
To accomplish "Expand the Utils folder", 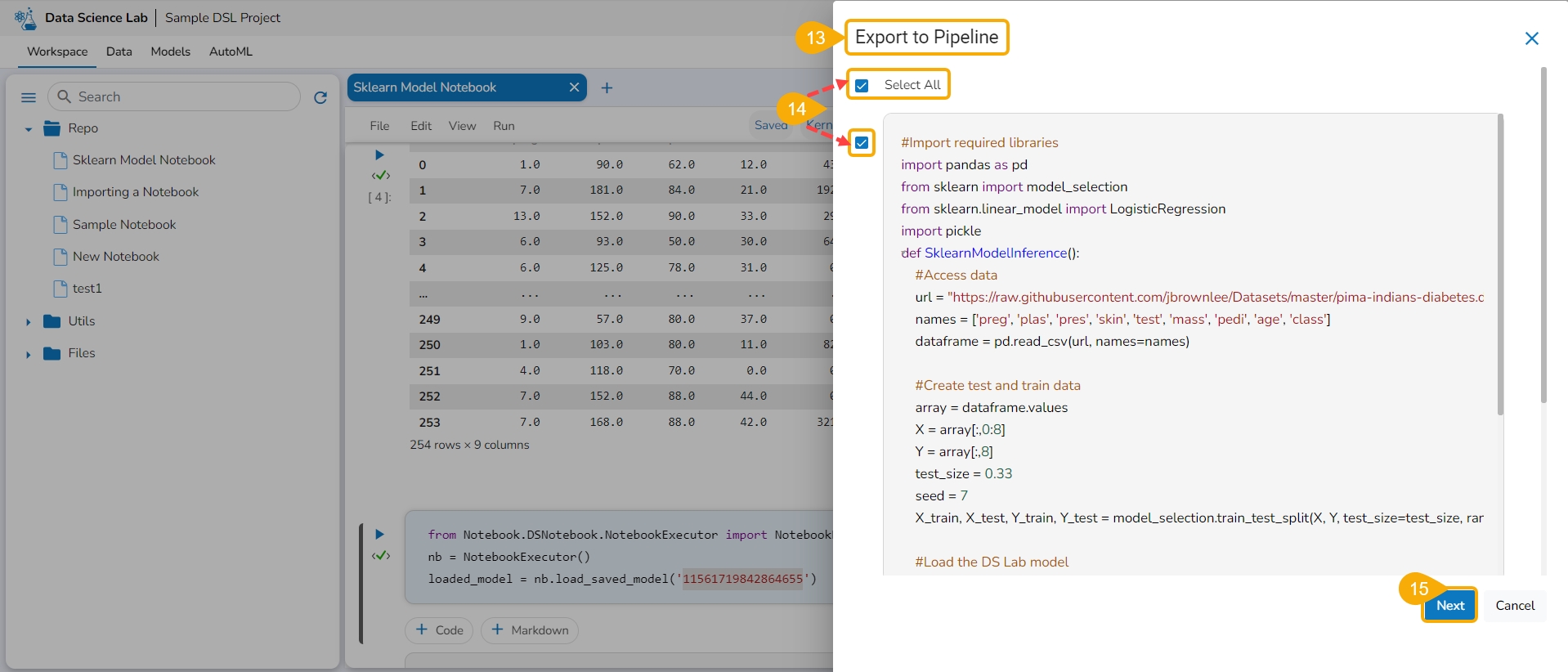I will pyautogui.click(x=29, y=322).
